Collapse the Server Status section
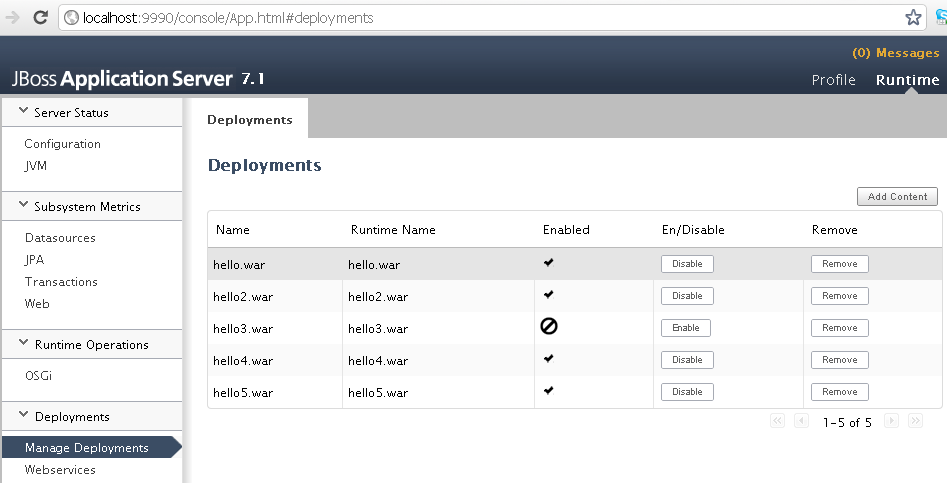 click(24, 112)
